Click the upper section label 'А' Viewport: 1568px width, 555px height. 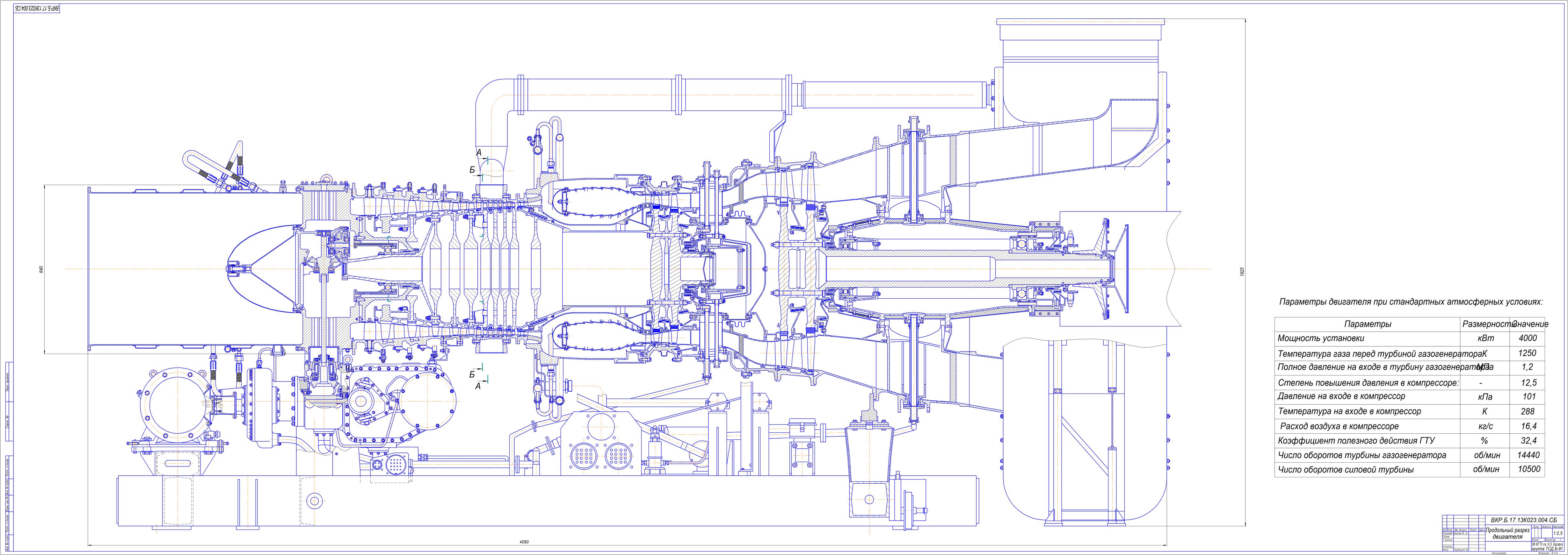coord(478,153)
